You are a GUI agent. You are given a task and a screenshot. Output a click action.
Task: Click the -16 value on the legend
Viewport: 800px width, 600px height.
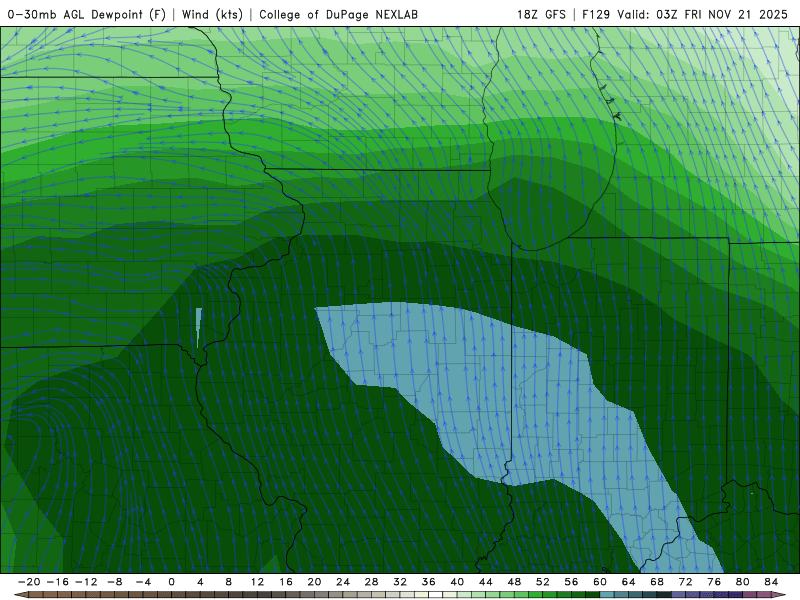57,582
